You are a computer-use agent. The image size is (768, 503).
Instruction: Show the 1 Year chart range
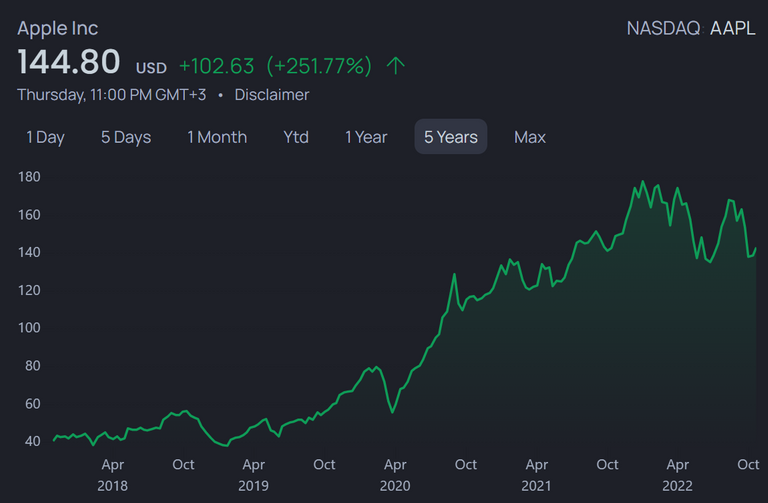(366, 137)
